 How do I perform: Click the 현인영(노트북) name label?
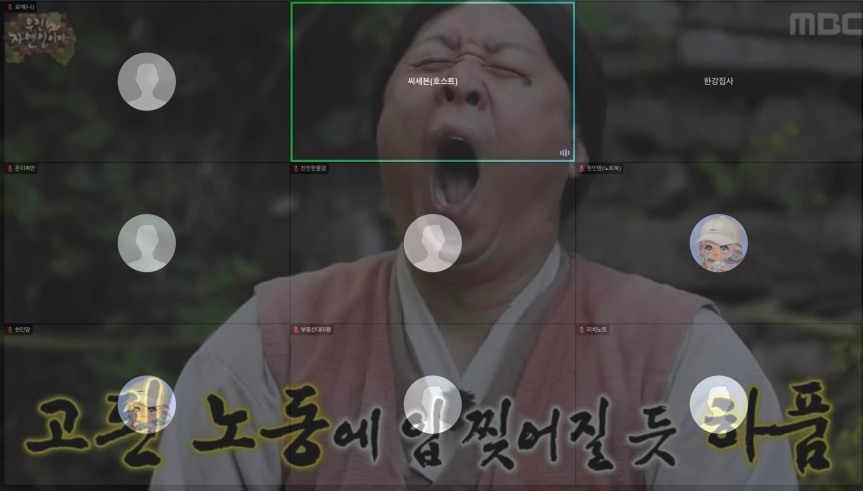603,168
